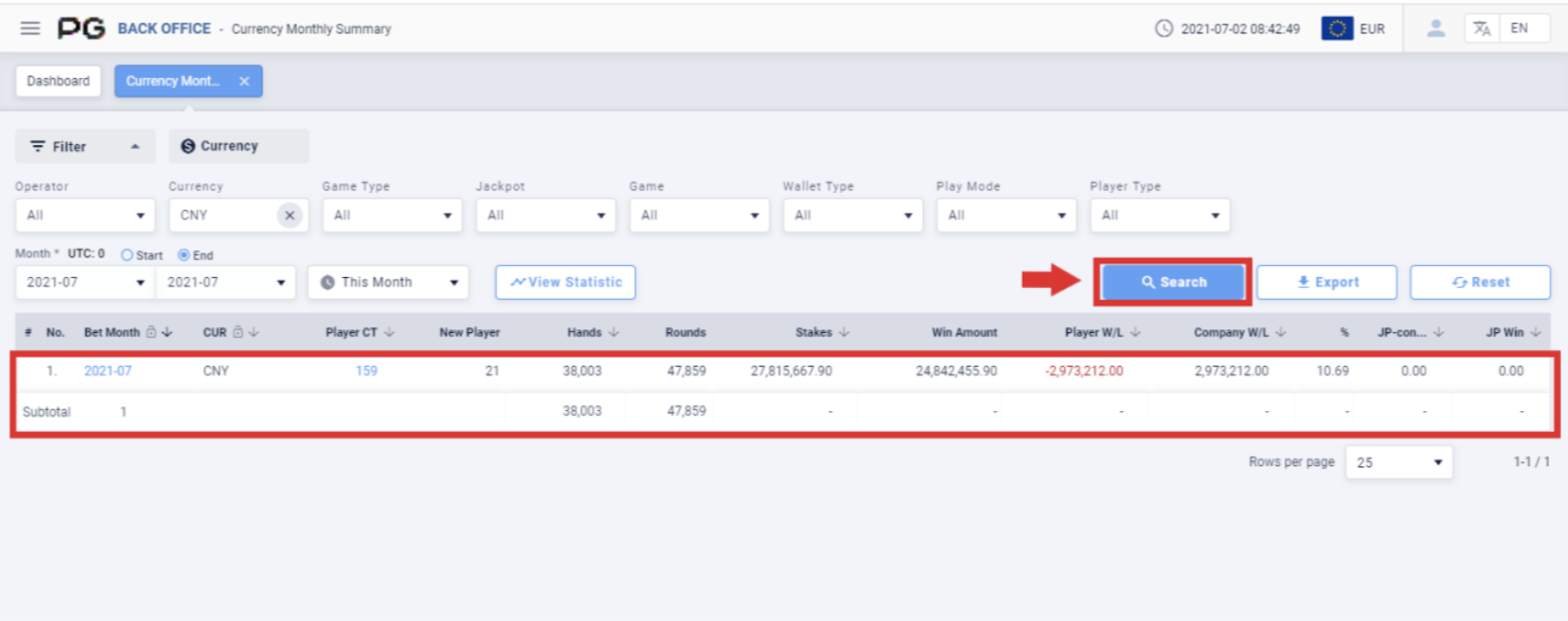Open the 2021-07 bet month link

(x=107, y=371)
